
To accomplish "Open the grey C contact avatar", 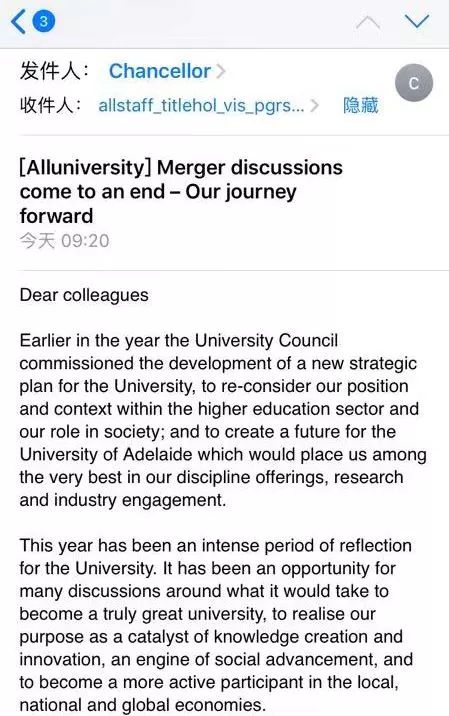I will [x=414, y=83].
